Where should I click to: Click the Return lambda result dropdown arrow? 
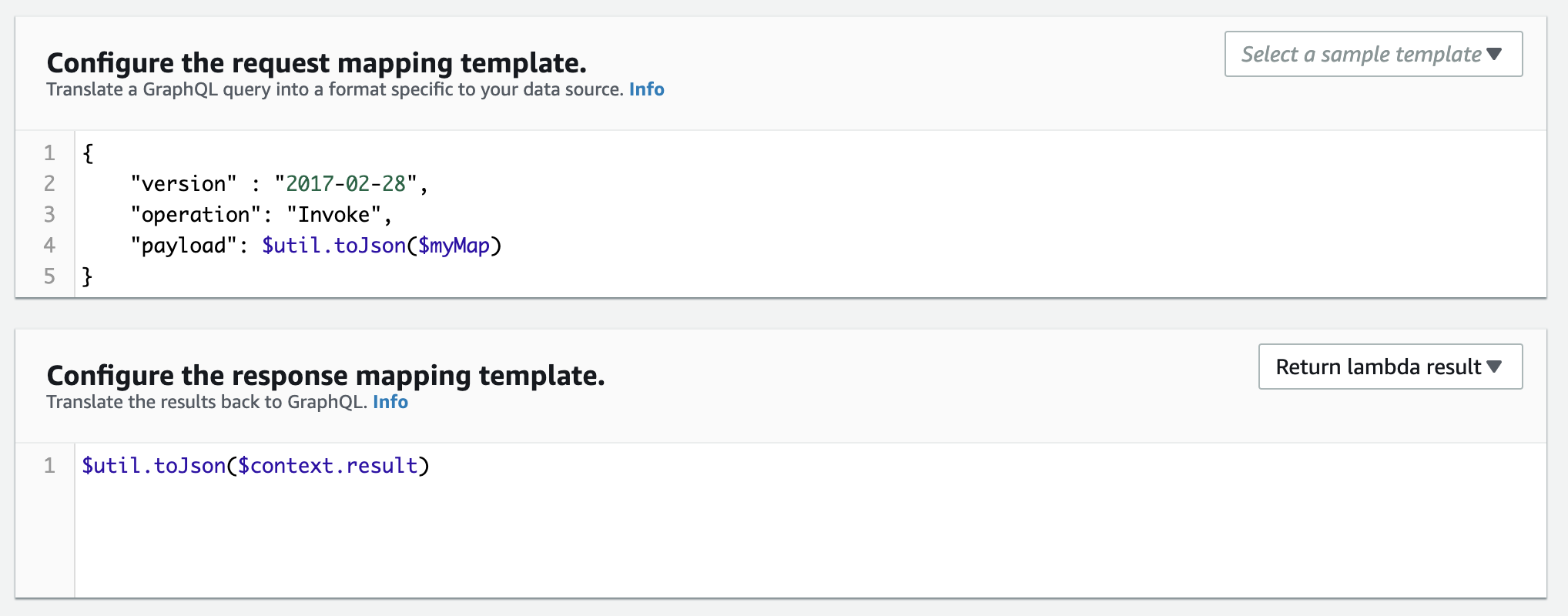pos(1495,367)
